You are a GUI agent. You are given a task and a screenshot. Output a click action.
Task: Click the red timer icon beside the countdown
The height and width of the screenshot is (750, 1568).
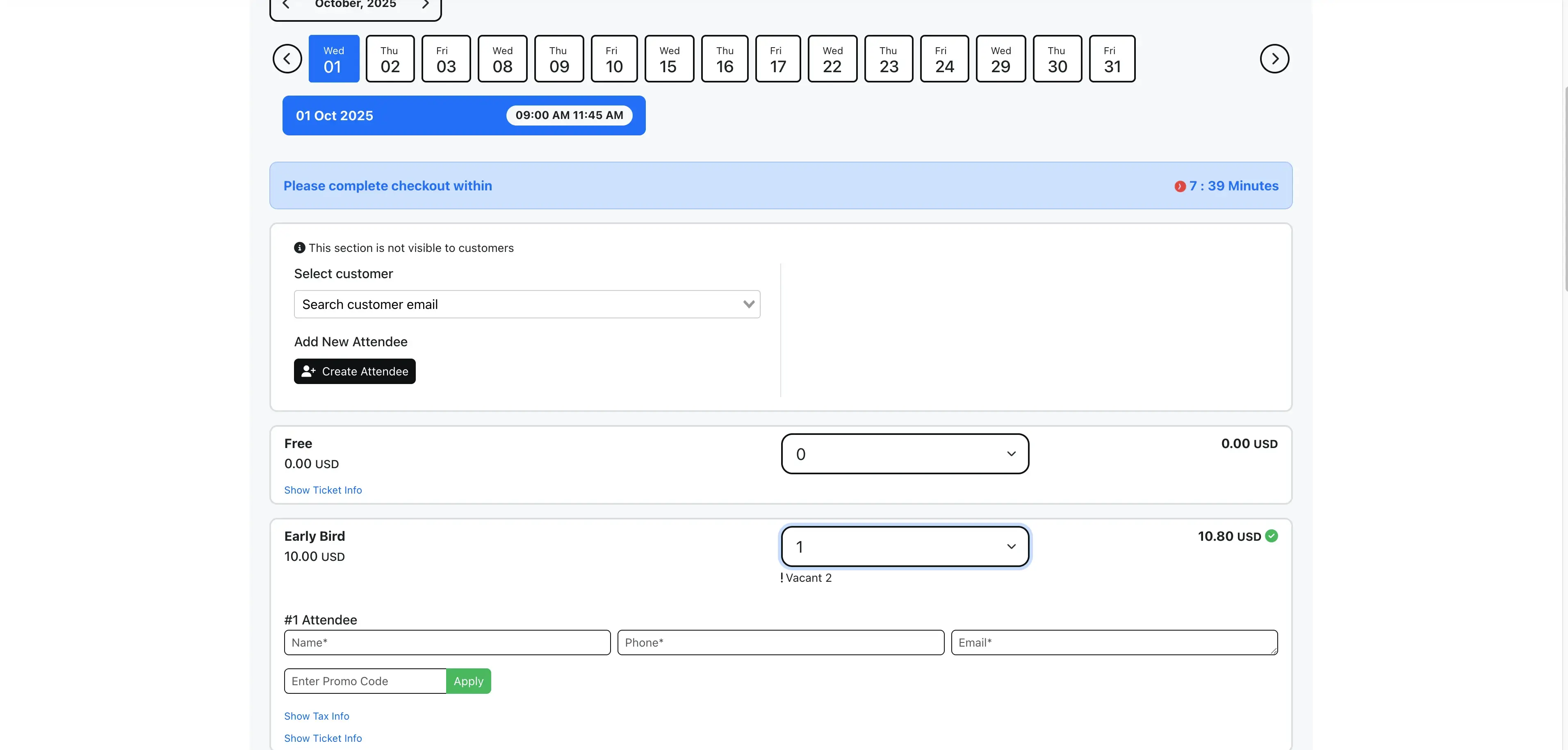pos(1180,186)
